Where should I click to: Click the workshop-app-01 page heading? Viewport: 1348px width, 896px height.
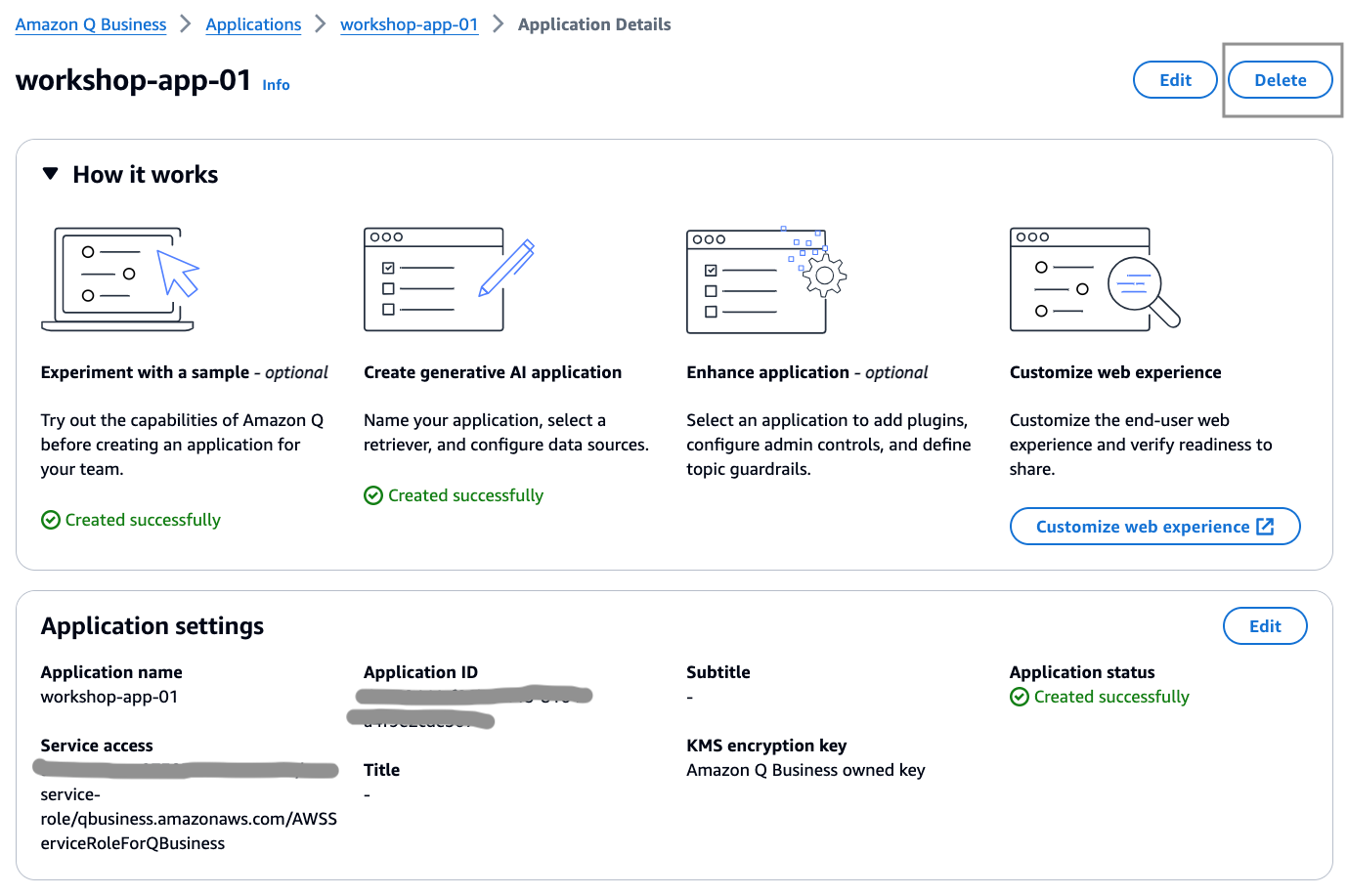click(134, 79)
